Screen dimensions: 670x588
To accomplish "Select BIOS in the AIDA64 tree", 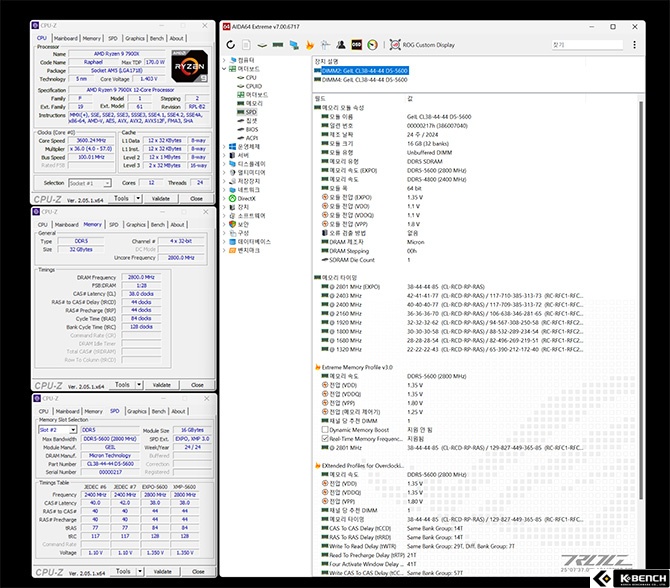I will pyautogui.click(x=247, y=129).
